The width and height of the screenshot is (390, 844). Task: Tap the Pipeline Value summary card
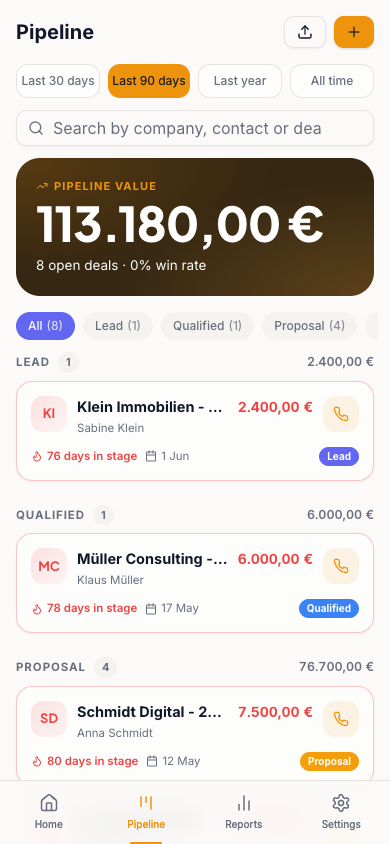195,227
